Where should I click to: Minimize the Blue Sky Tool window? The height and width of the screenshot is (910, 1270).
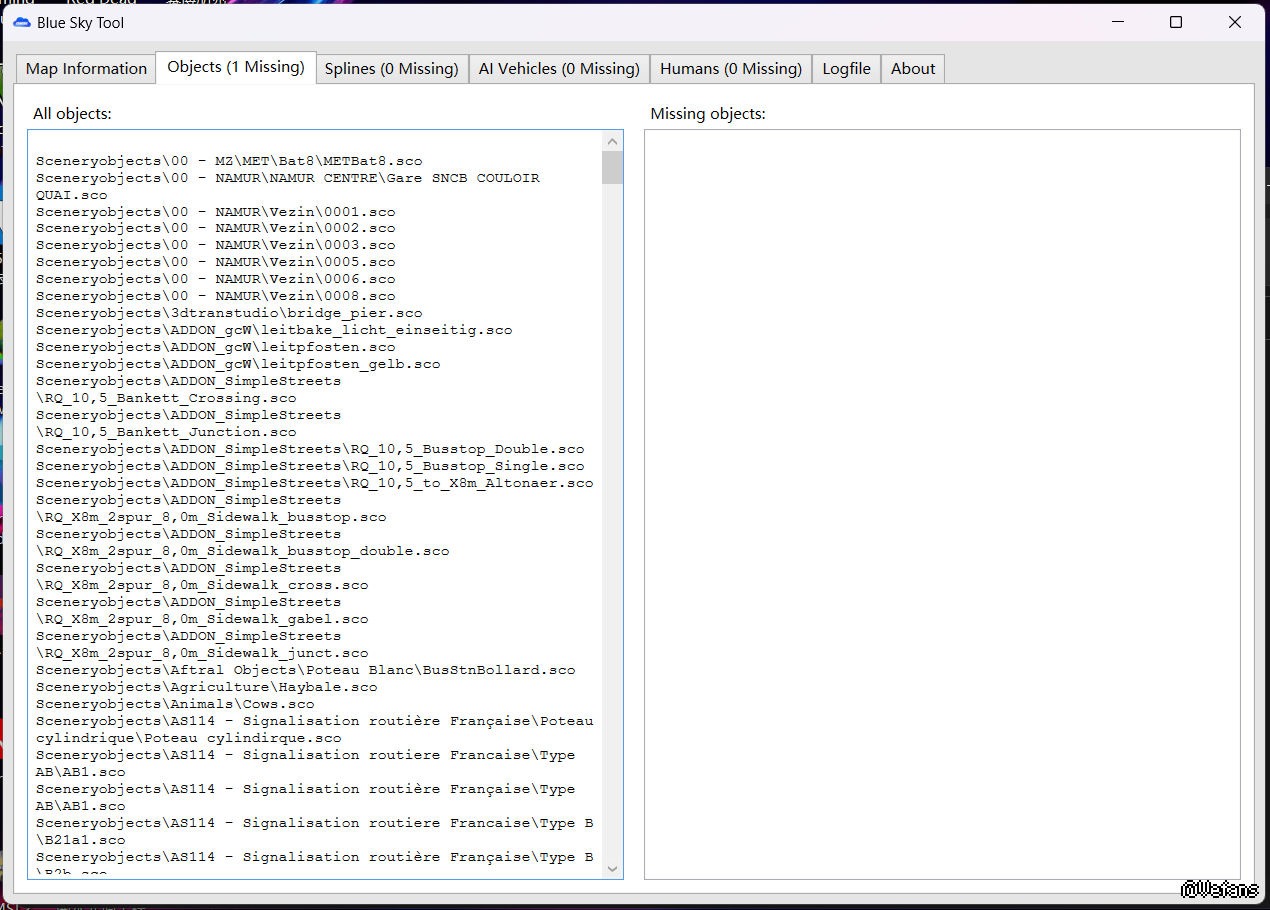pos(1117,22)
